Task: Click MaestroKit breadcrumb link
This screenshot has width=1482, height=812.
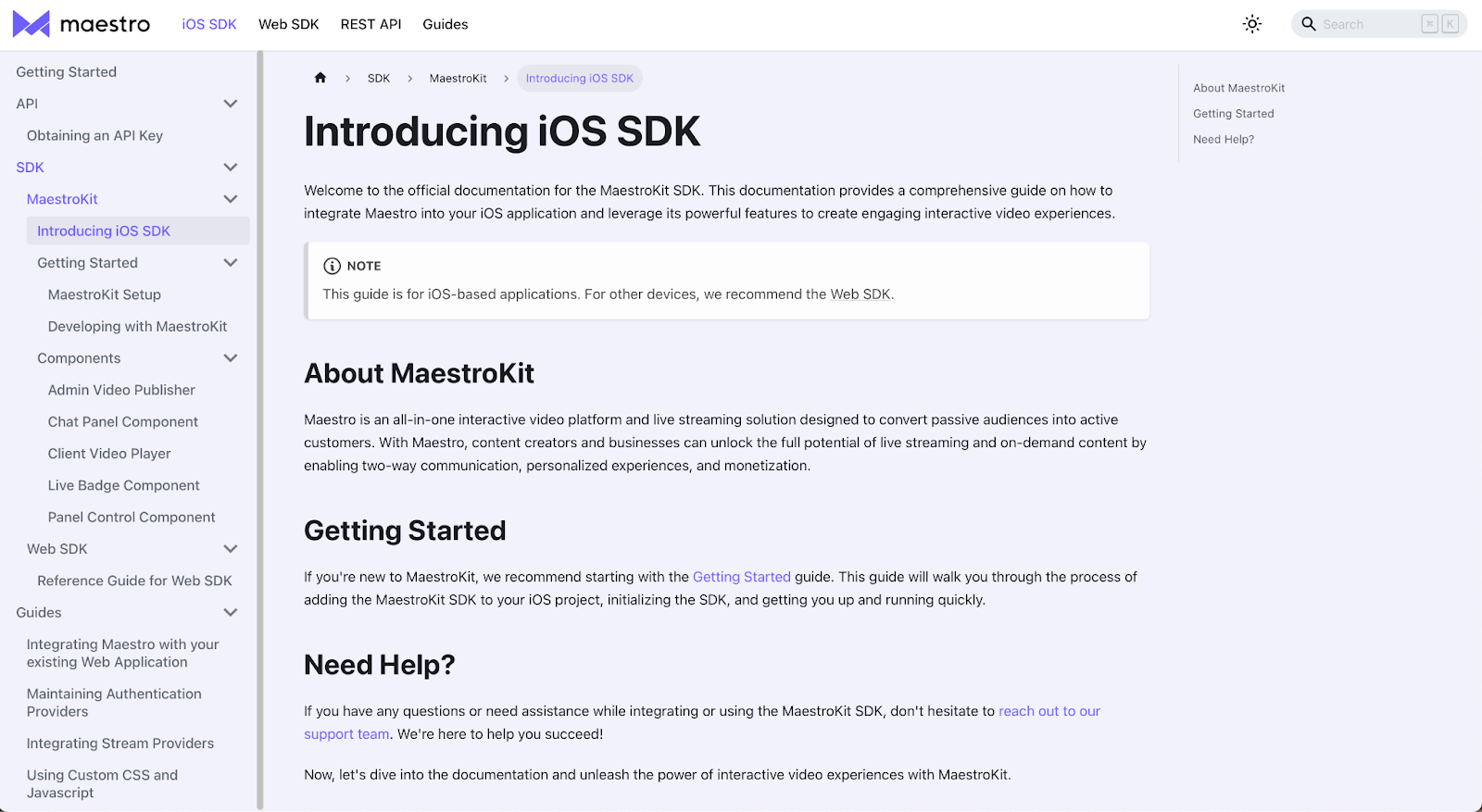Action: 458,79
